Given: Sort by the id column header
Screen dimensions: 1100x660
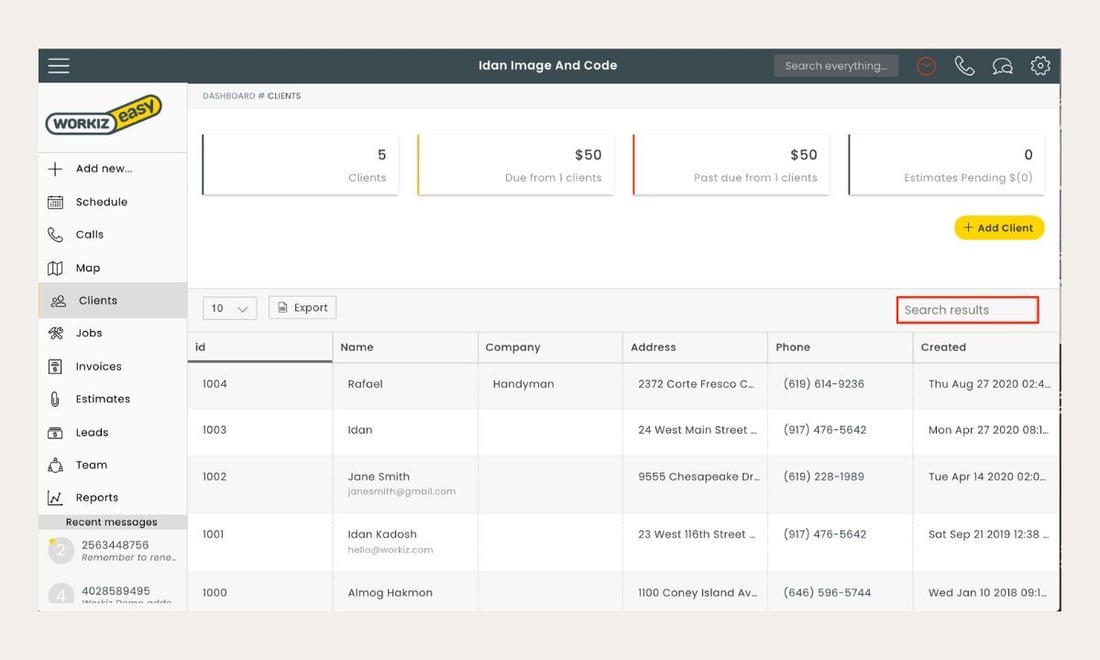Looking at the screenshot, I should [260, 347].
